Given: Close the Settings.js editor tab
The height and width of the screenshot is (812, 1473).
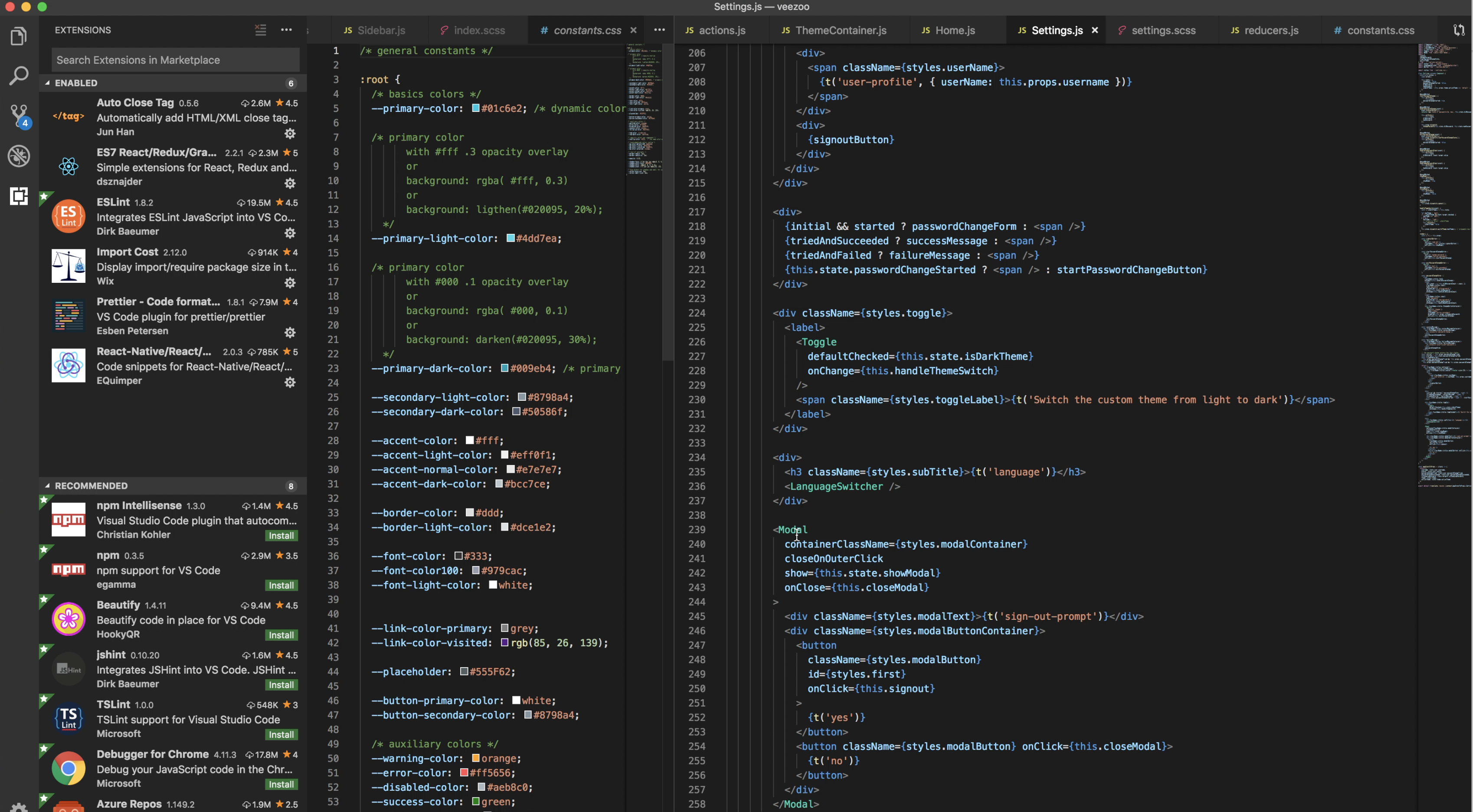Looking at the screenshot, I should pos(1094,30).
